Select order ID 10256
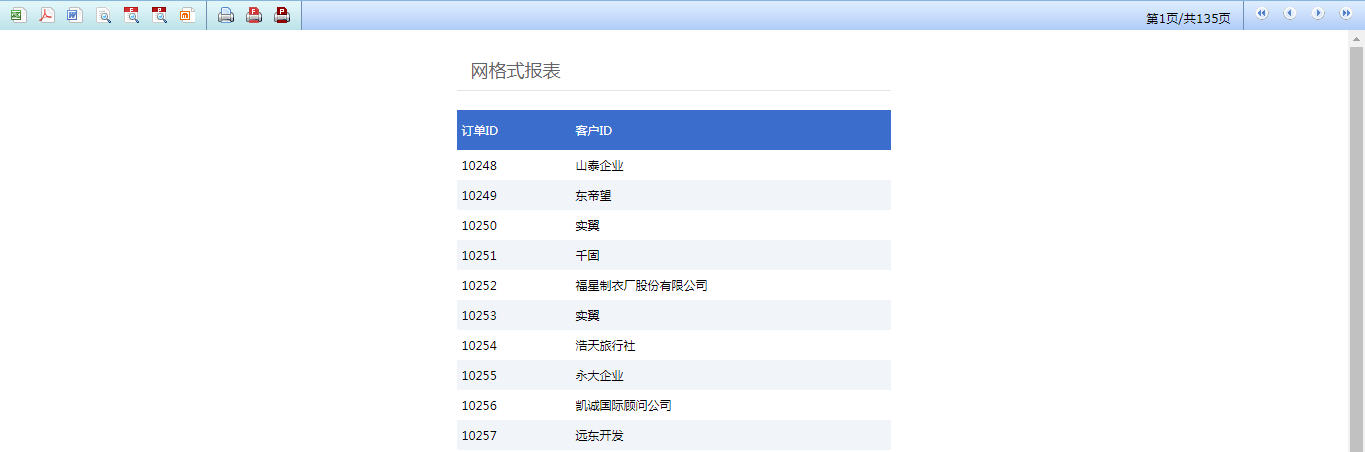This screenshot has height=452, width=1365. [x=479, y=405]
